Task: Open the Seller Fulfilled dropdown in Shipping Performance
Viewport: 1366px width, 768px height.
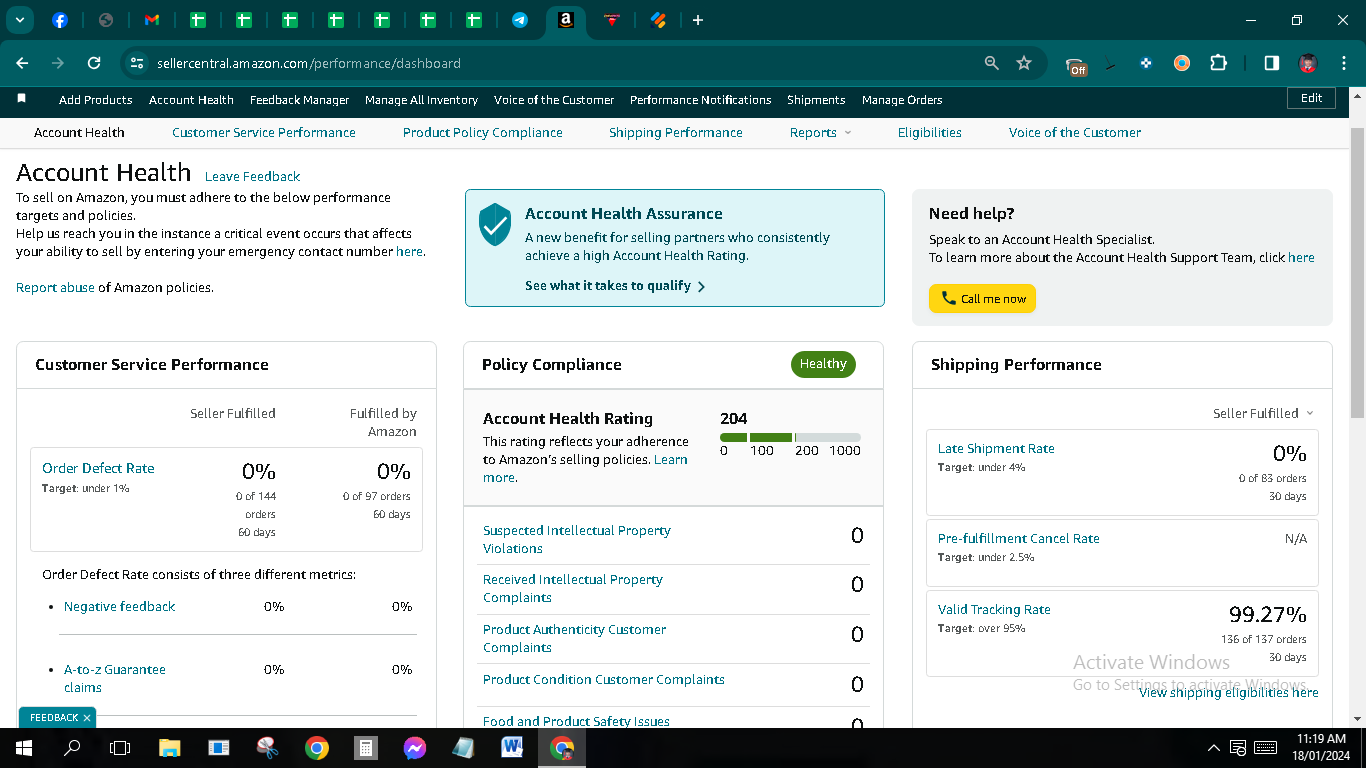Action: click(1263, 413)
